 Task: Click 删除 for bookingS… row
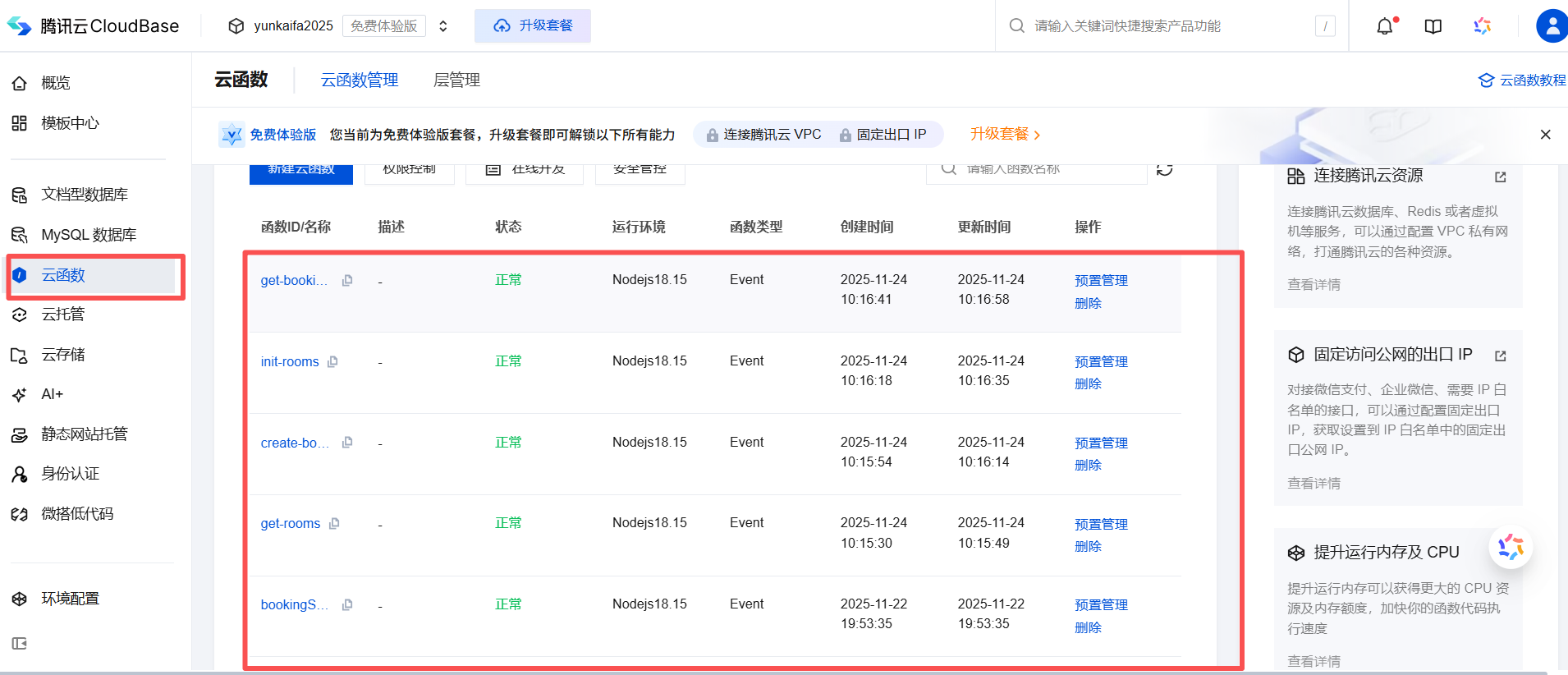(1088, 628)
